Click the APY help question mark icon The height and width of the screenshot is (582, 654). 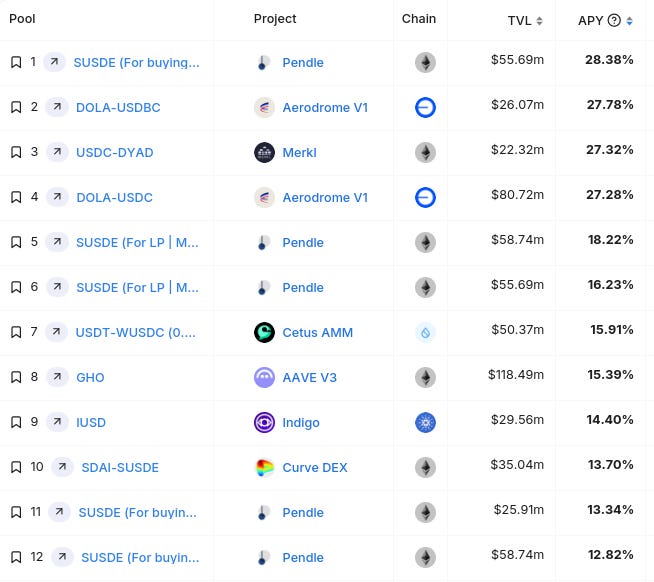614,20
